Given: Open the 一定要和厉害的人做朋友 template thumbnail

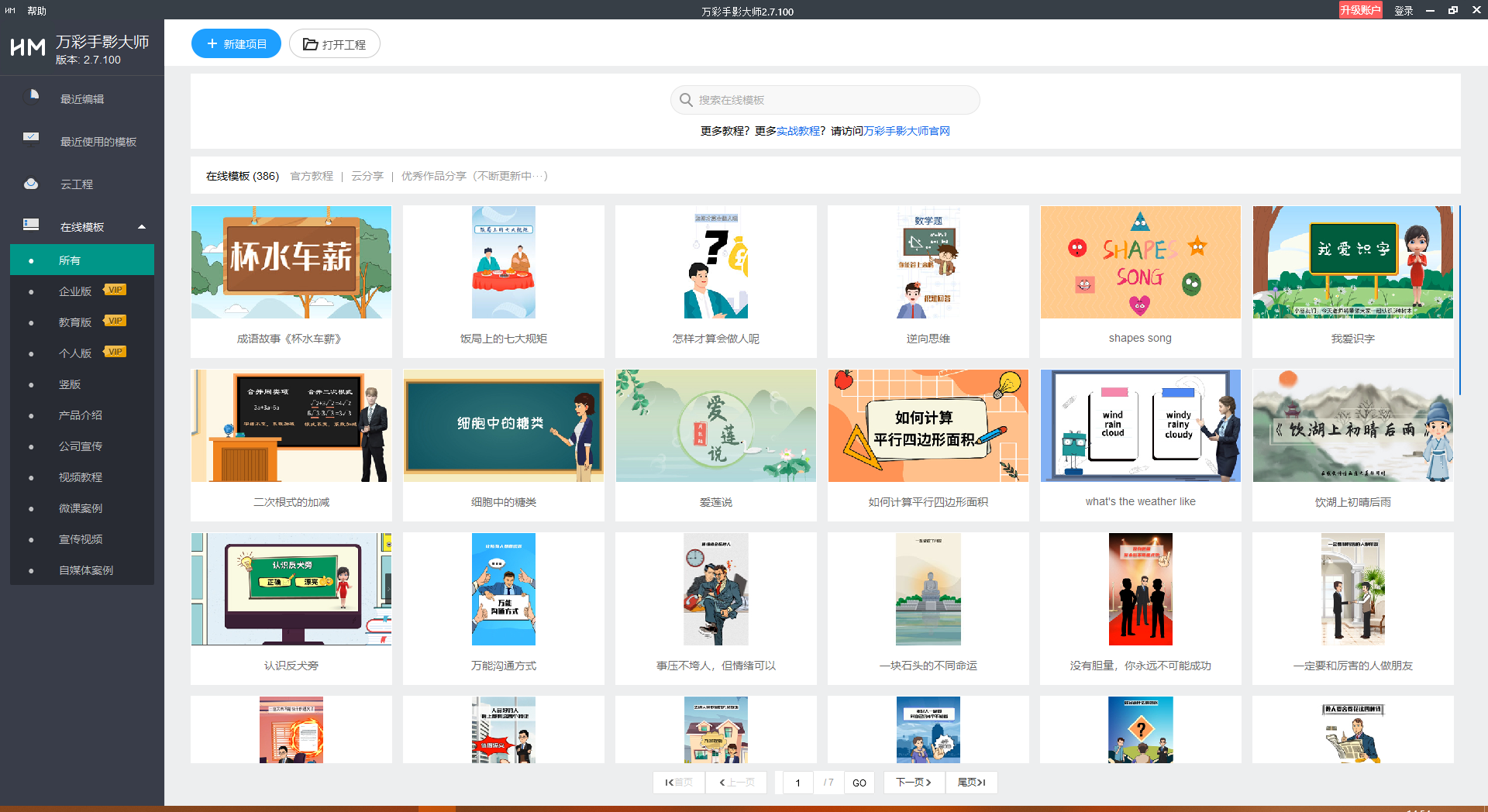Looking at the screenshot, I should [x=1353, y=589].
